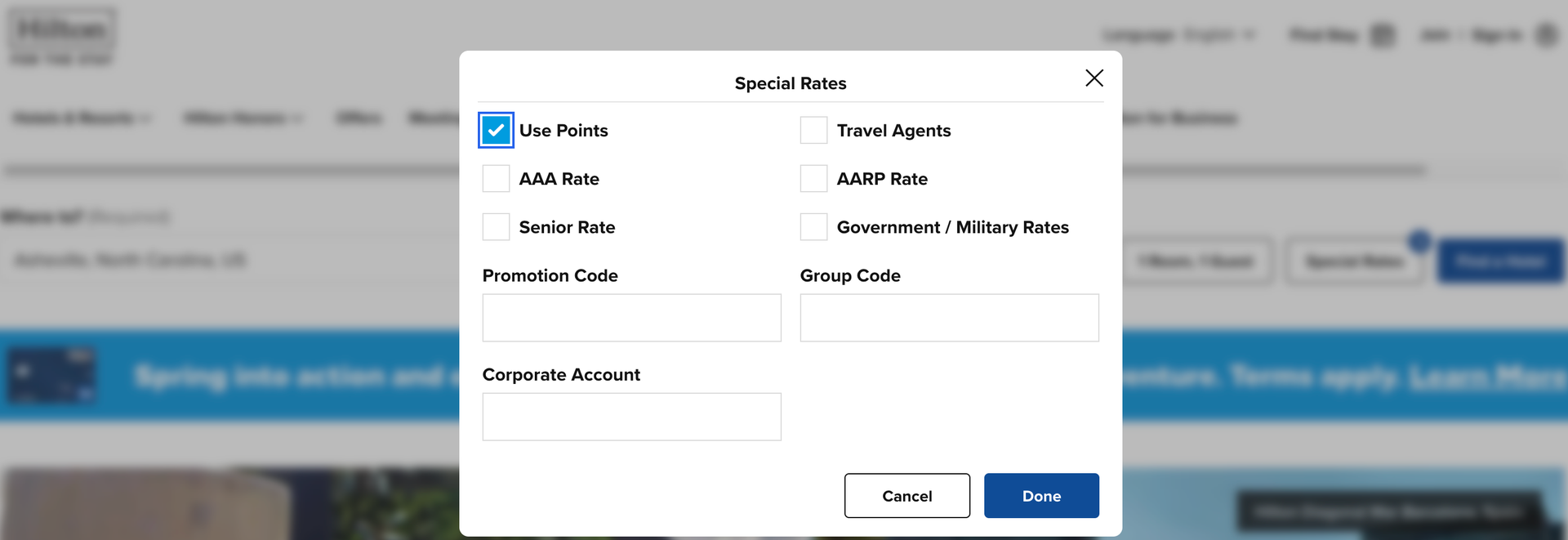This screenshot has width=1568, height=540.
Task: Click the Cancel button
Action: point(906,495)
